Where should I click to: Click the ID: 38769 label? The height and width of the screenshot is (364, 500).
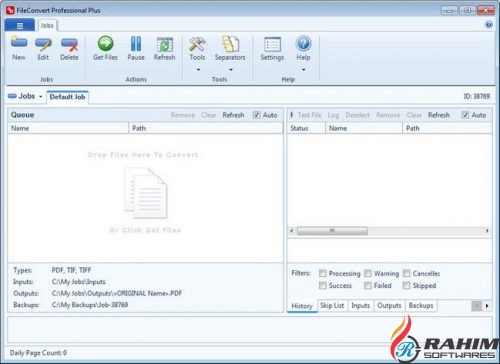[477, 96]
